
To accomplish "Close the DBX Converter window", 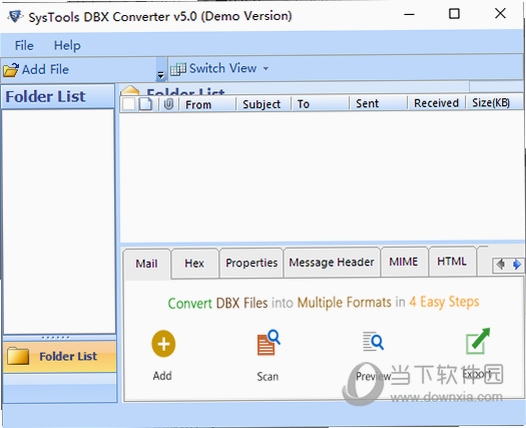I will 500,13.
